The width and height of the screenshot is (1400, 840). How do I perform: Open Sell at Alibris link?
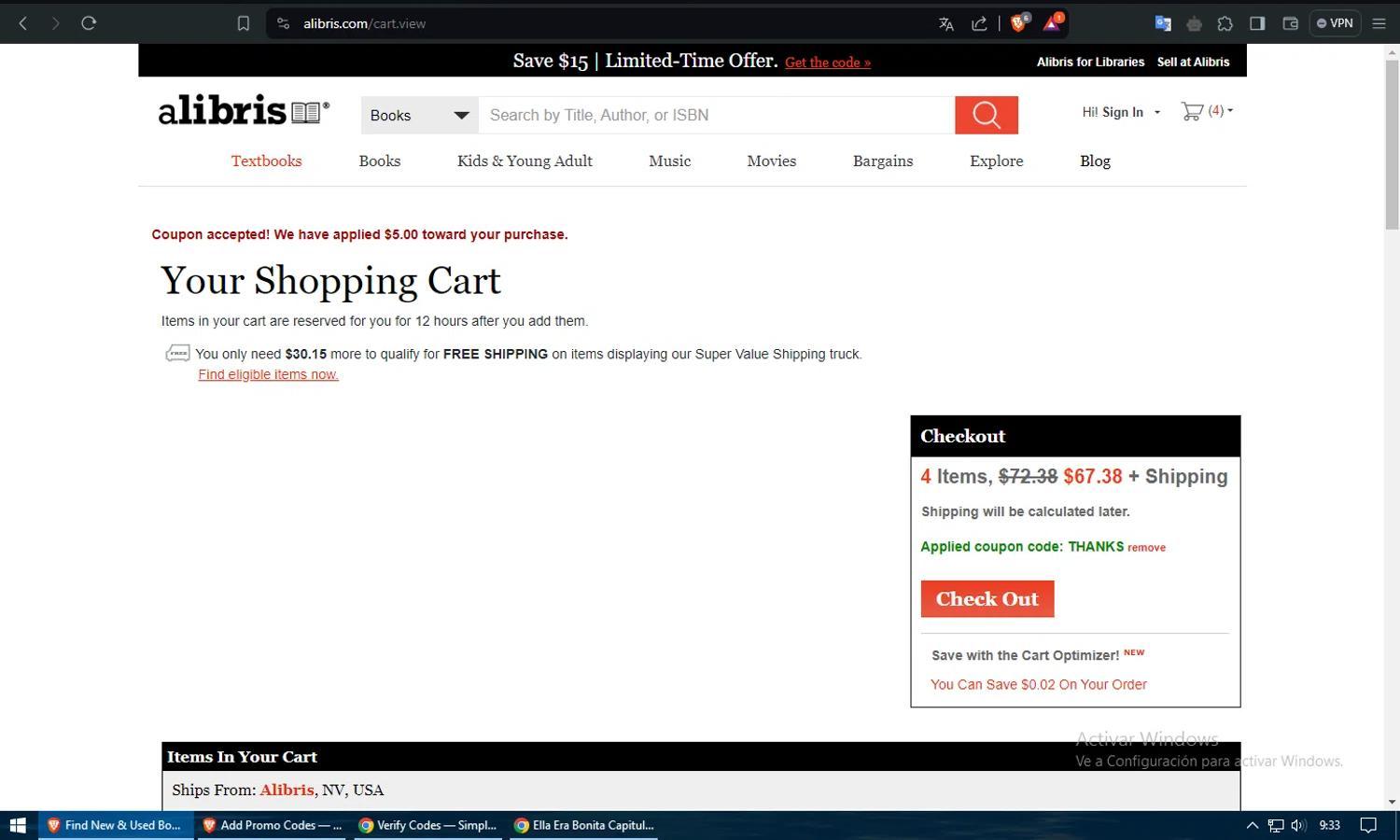(x=1194, y=62)
